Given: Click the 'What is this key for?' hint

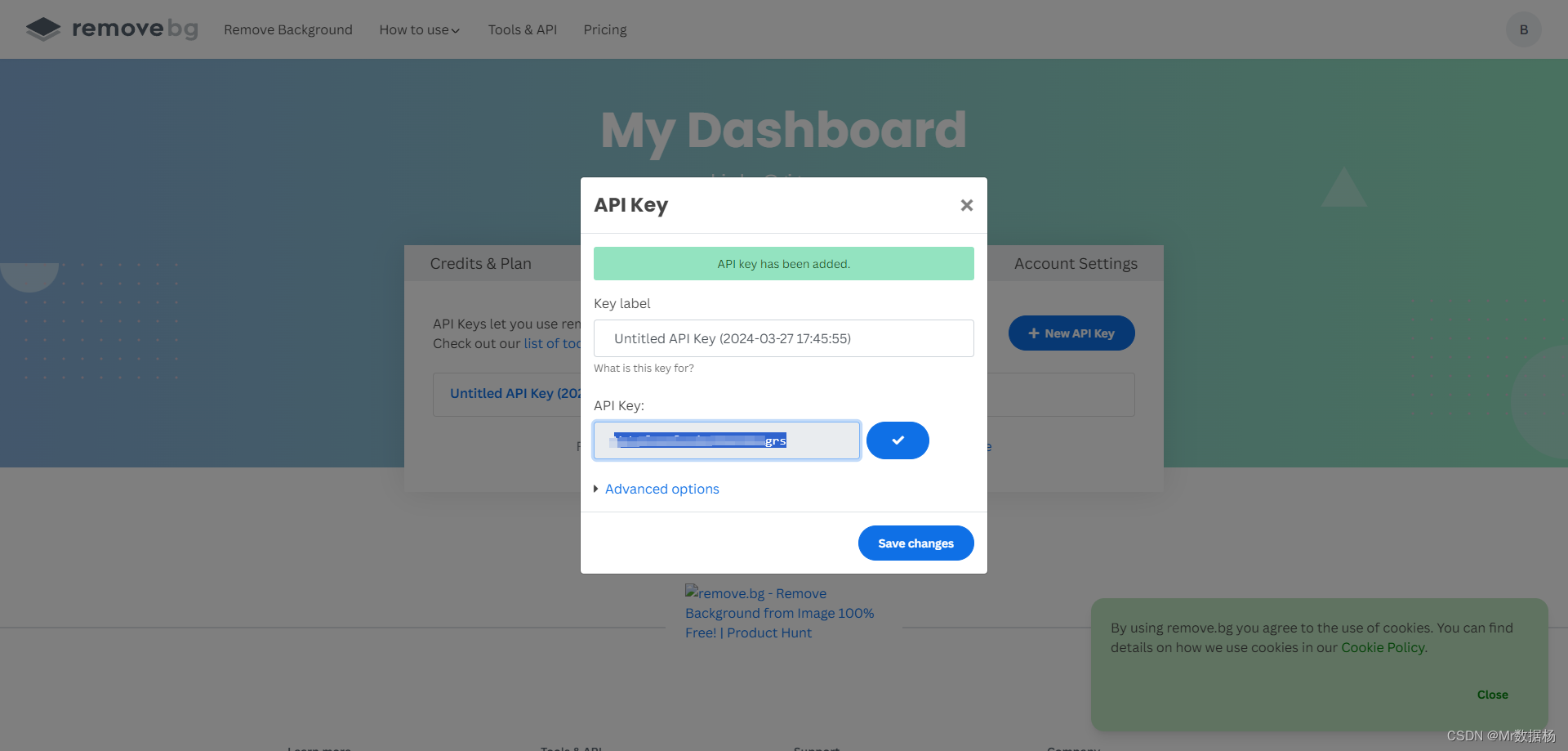Looking at the screenshot, I should pyautogui.click(x=644, y=369).
